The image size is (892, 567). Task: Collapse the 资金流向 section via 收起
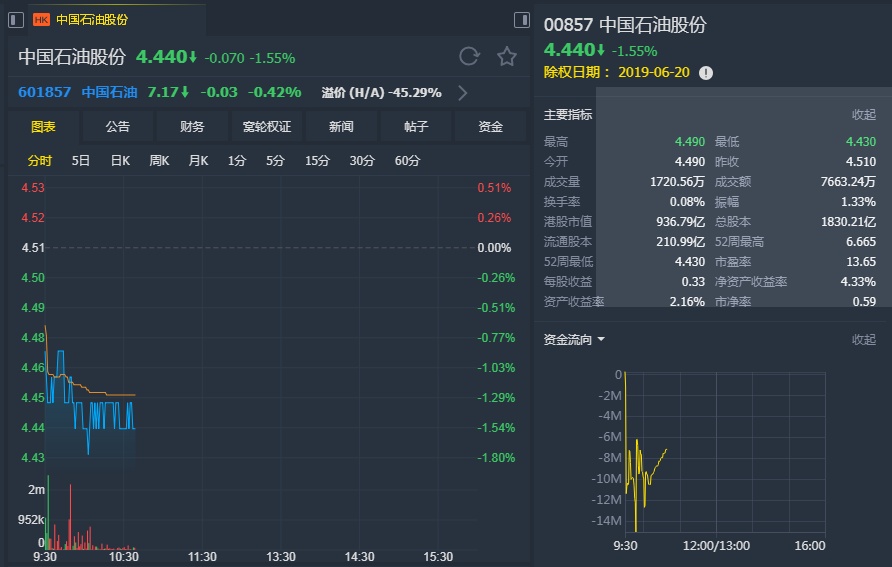coord(864,340)
